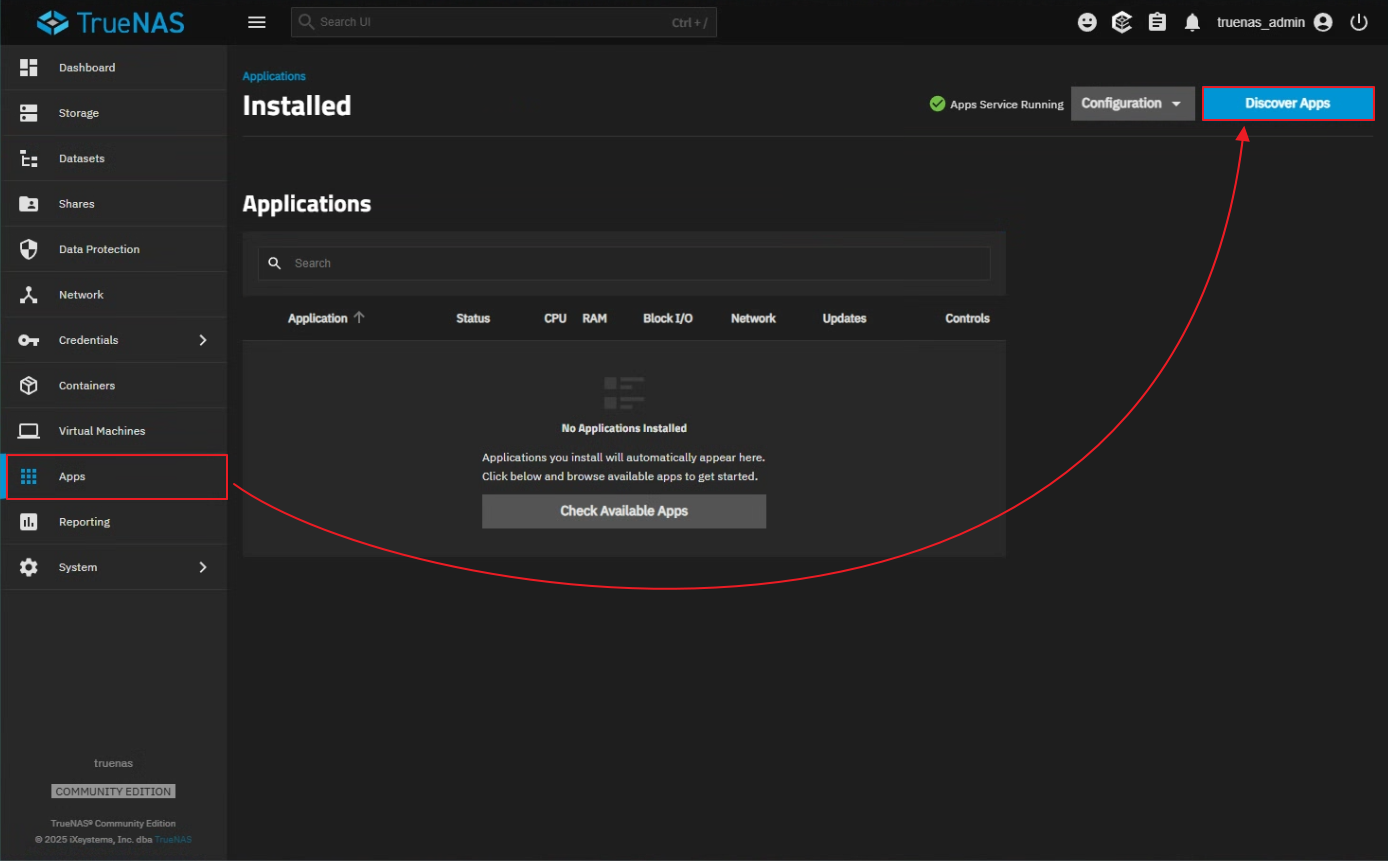Click the Network sidebar icon
This screenshot has height=861, width=1388.
tap(29, 295)
